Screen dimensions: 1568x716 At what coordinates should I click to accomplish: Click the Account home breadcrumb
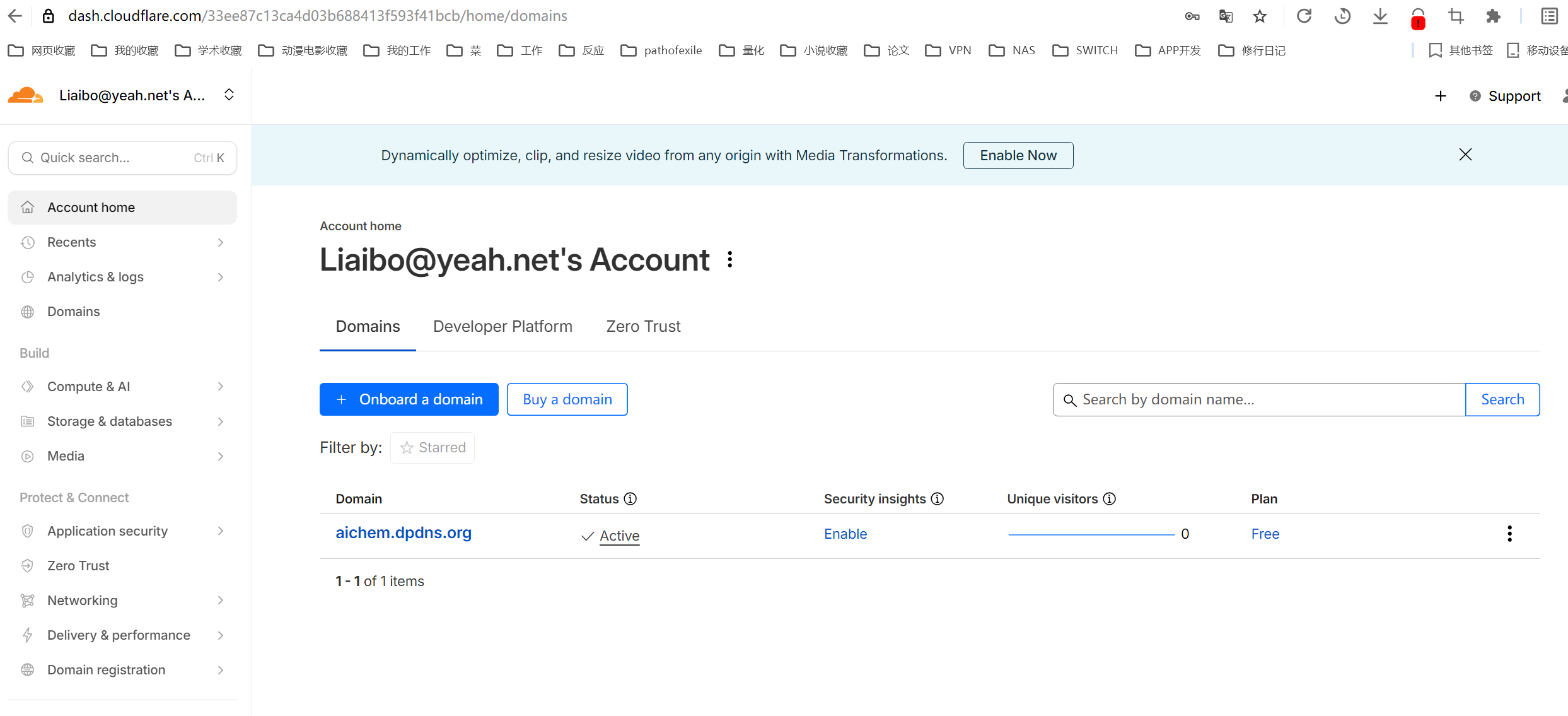[x=361, y=226]
